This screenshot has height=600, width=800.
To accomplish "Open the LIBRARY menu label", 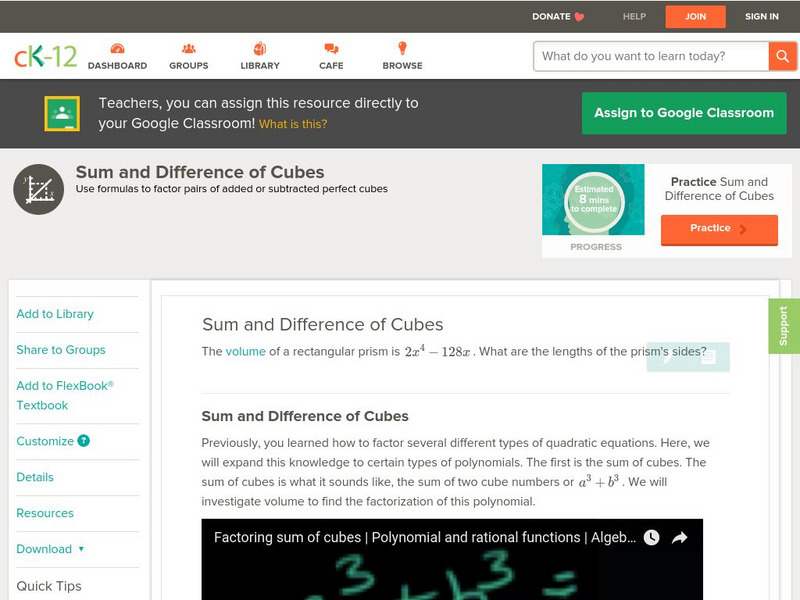I will pos(260,66).
